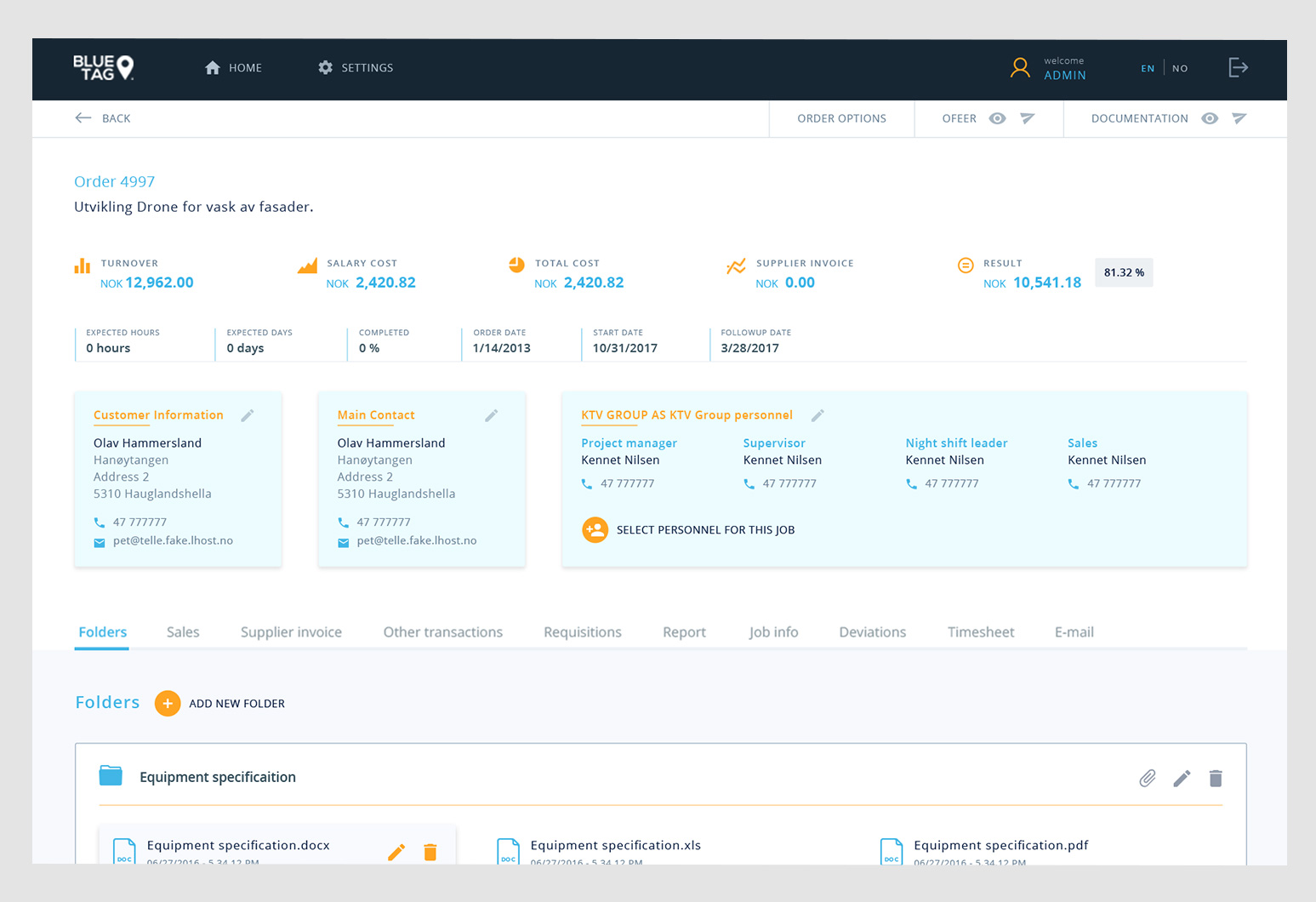Preview documentation using eye icon
1316x902 pixels.
(1210, 118)
